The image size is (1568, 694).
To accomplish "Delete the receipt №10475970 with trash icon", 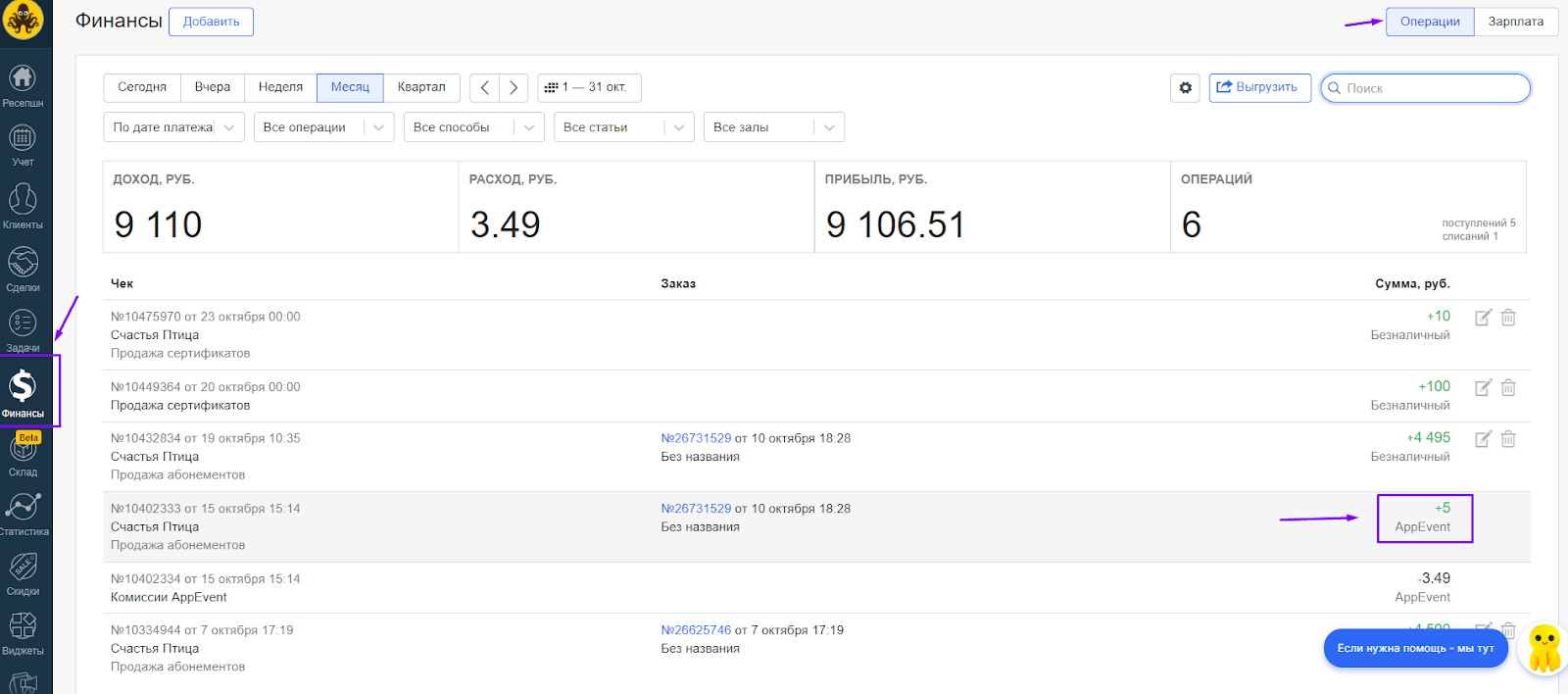I will point(1508,318).
